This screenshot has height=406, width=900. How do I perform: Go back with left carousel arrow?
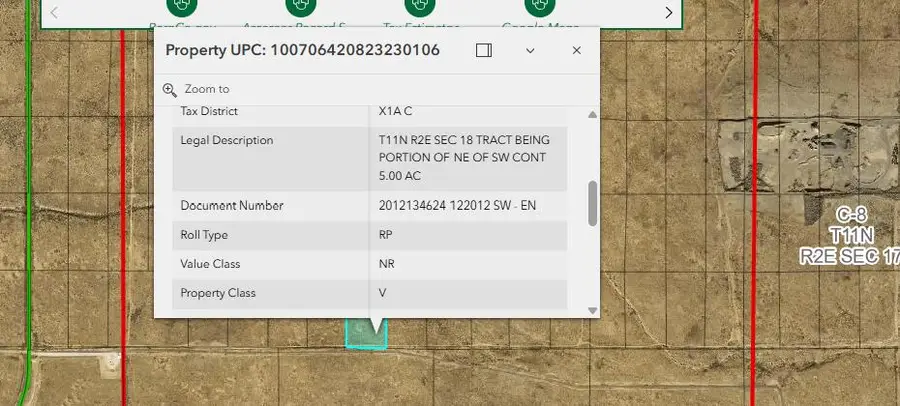coord(54,12)
